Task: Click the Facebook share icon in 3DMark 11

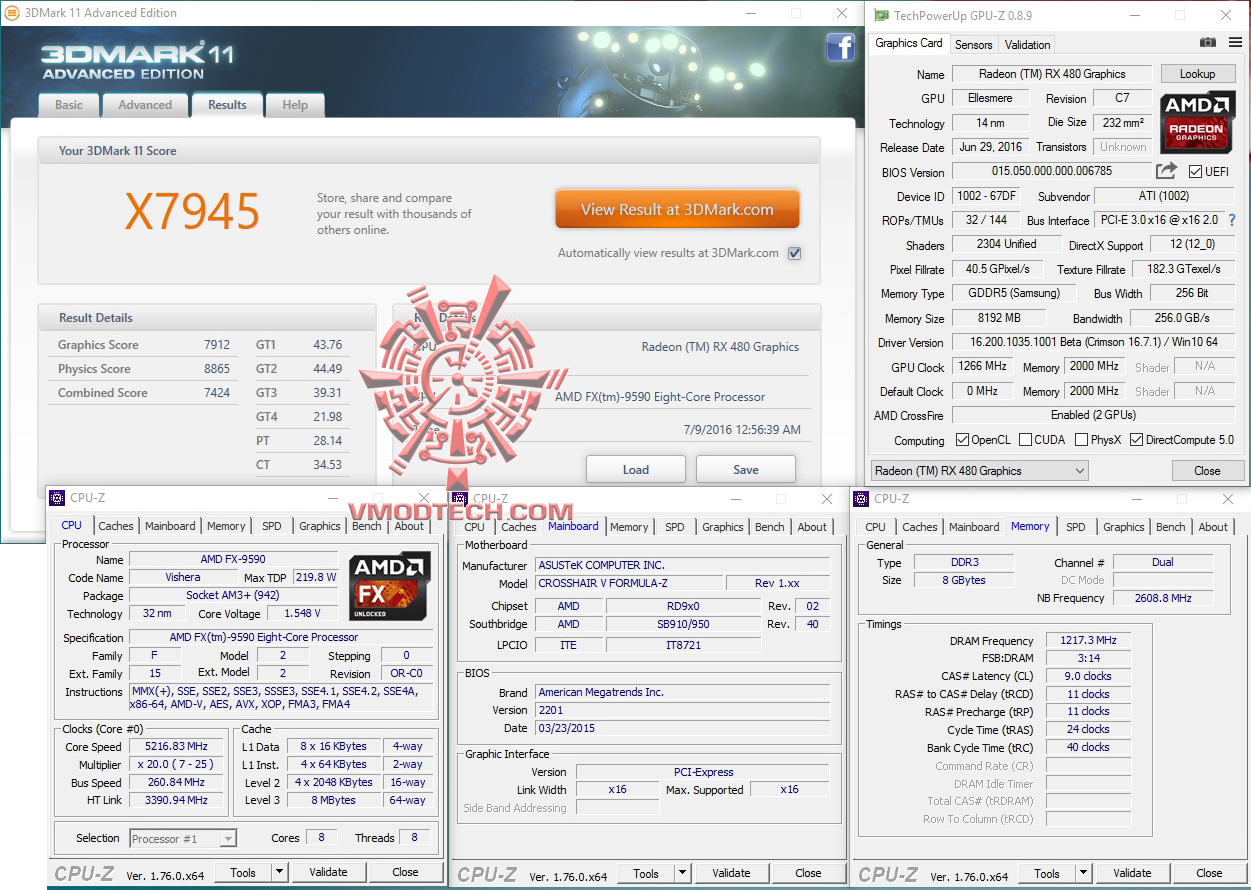Action: pyautogui.click(x=841, y=47)
